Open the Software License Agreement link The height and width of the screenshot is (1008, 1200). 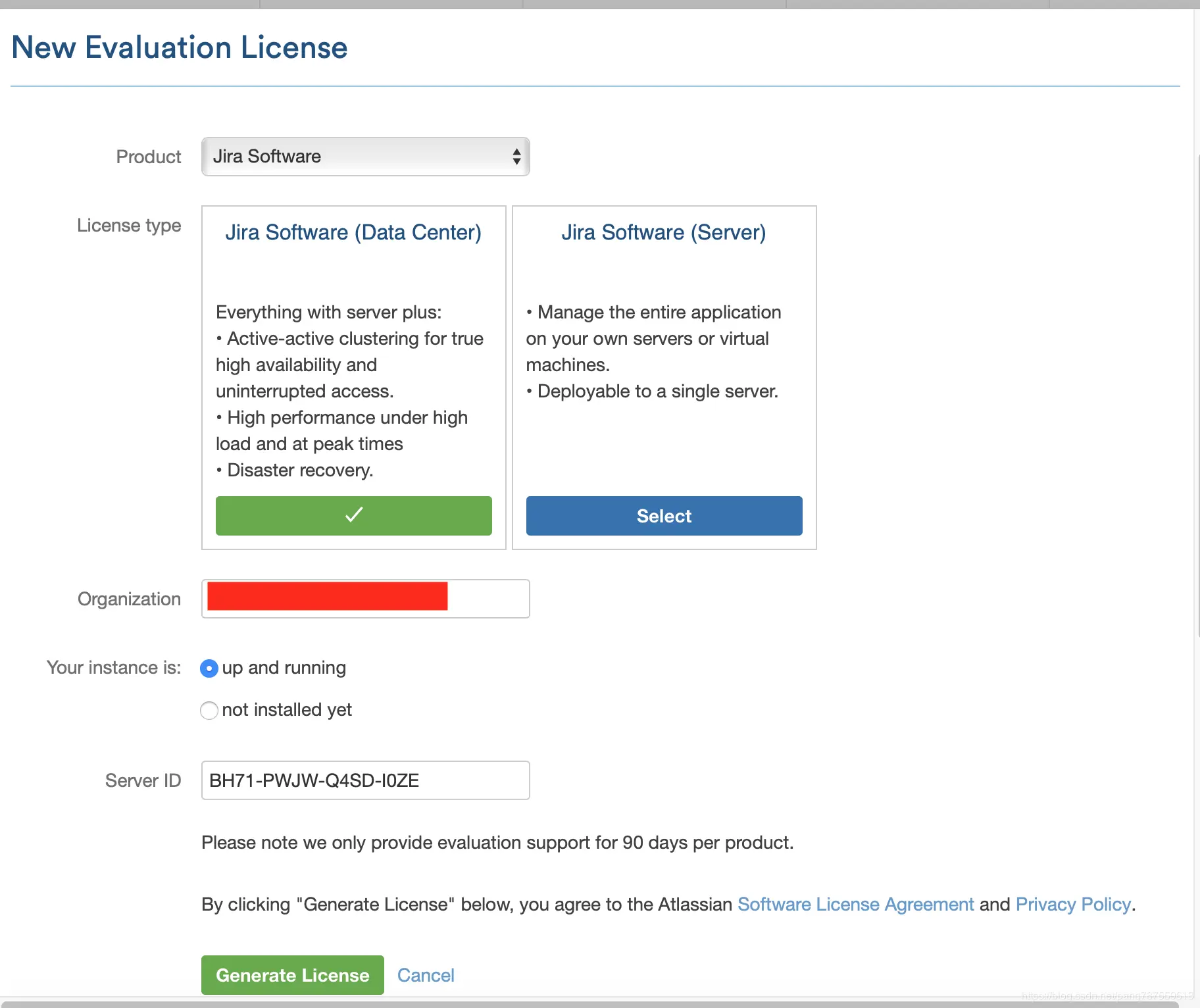click(855, 904)
